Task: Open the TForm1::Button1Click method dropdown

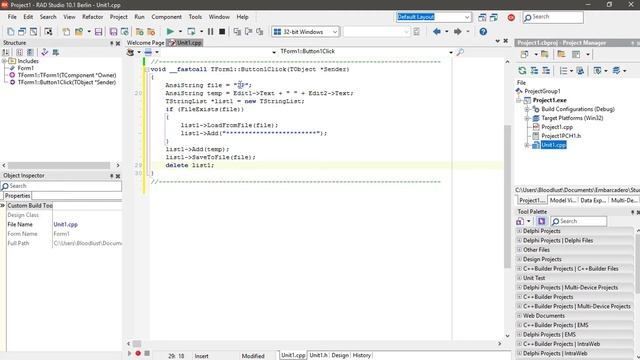Action: point(451,52)
